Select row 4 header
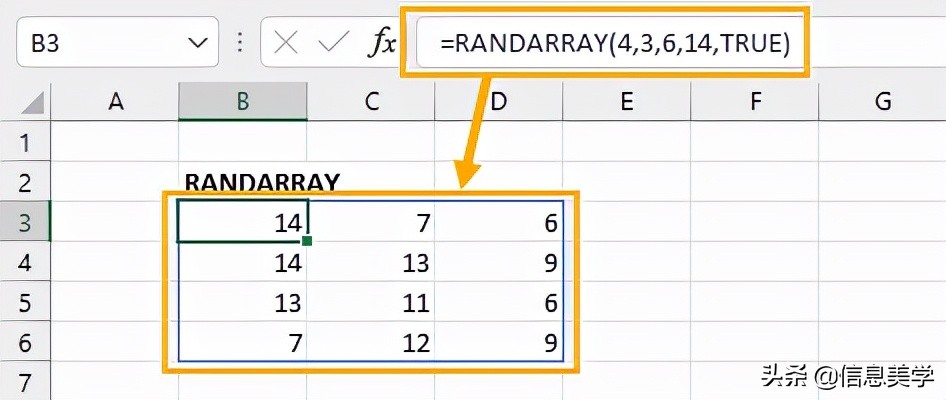 pyautogui.click(x=25, y=262)
